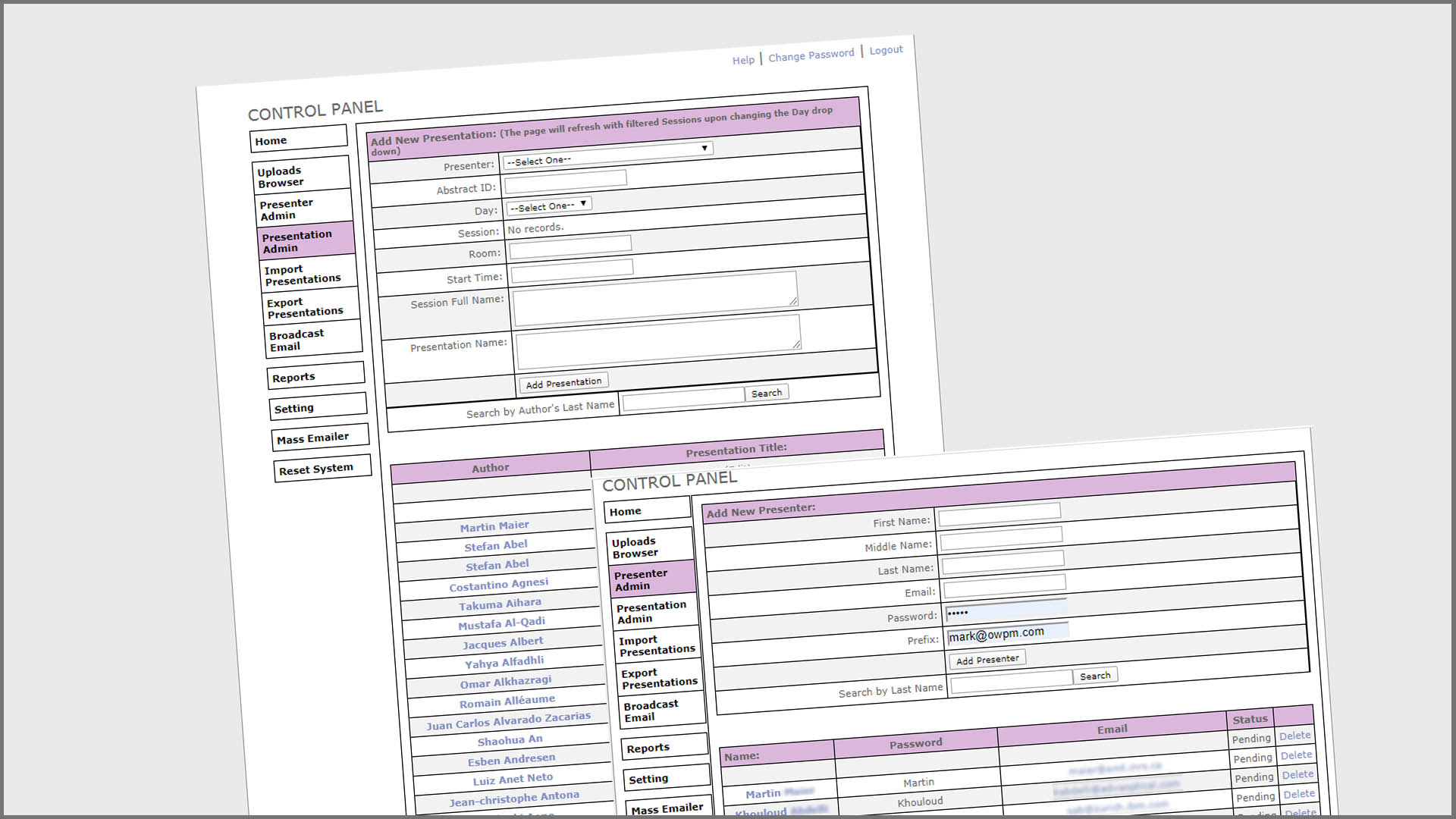The width and height of the screenshot is (1456, 819).
Task: Click the Search by Last Name field
Action: click(1011, 681)
